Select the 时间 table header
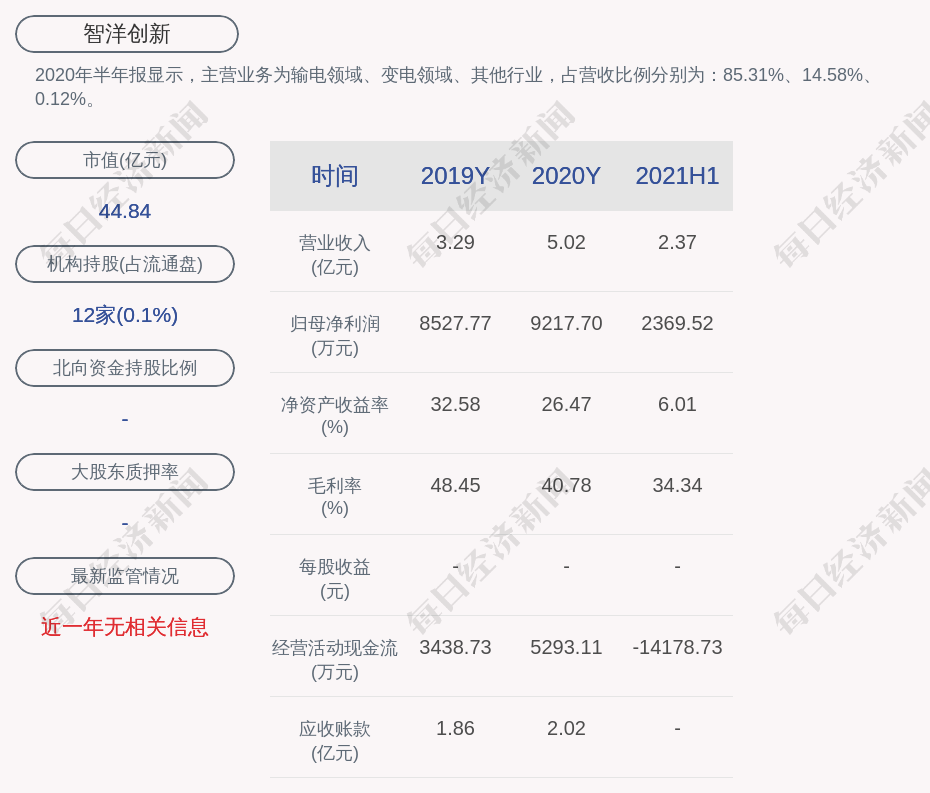The image size is (930, 793). 335,176
